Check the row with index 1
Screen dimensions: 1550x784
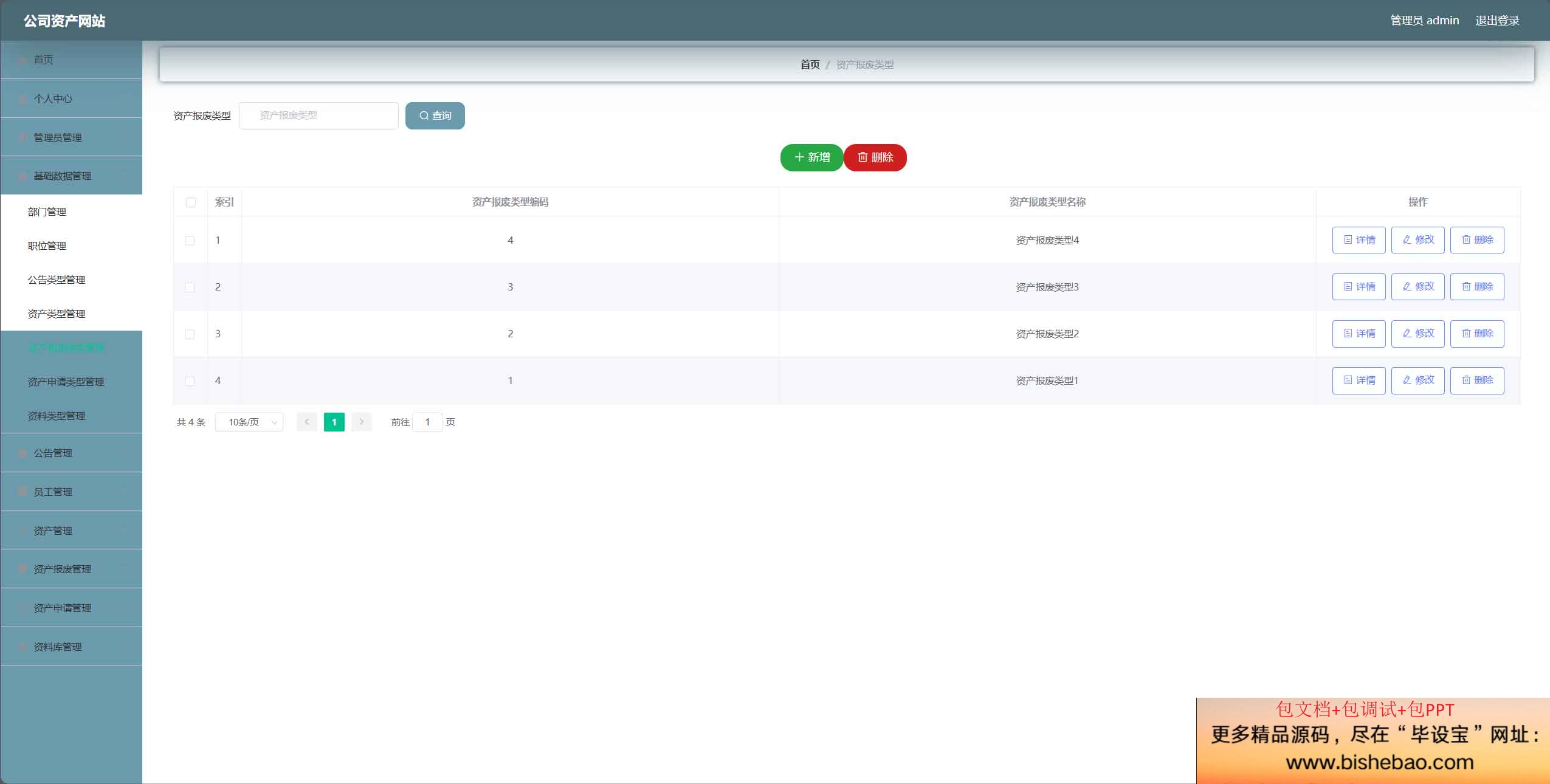pos(190,241)
